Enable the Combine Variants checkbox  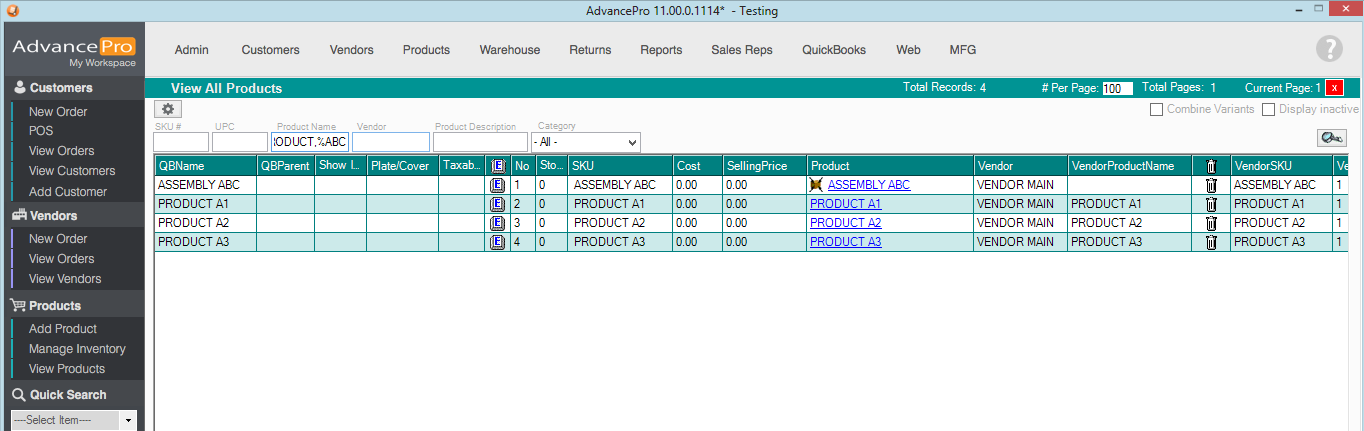point(1157,109)
